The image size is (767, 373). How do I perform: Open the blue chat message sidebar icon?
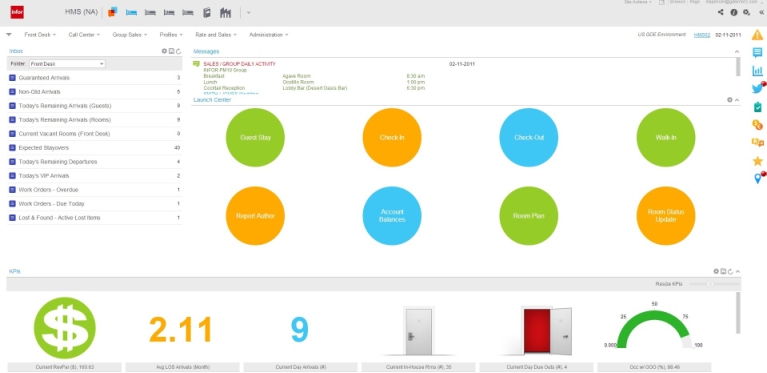pyautogui.click(x=757, y=53)
